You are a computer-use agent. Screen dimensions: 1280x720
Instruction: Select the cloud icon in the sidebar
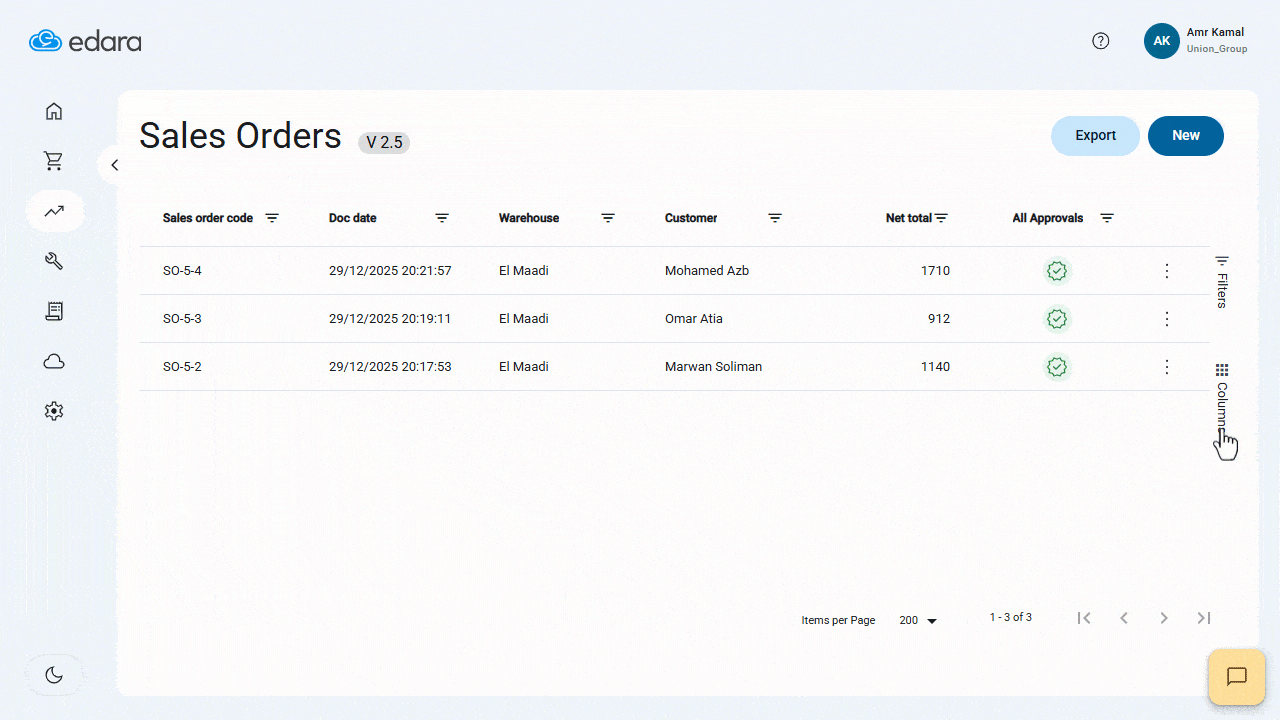point(53,361)
